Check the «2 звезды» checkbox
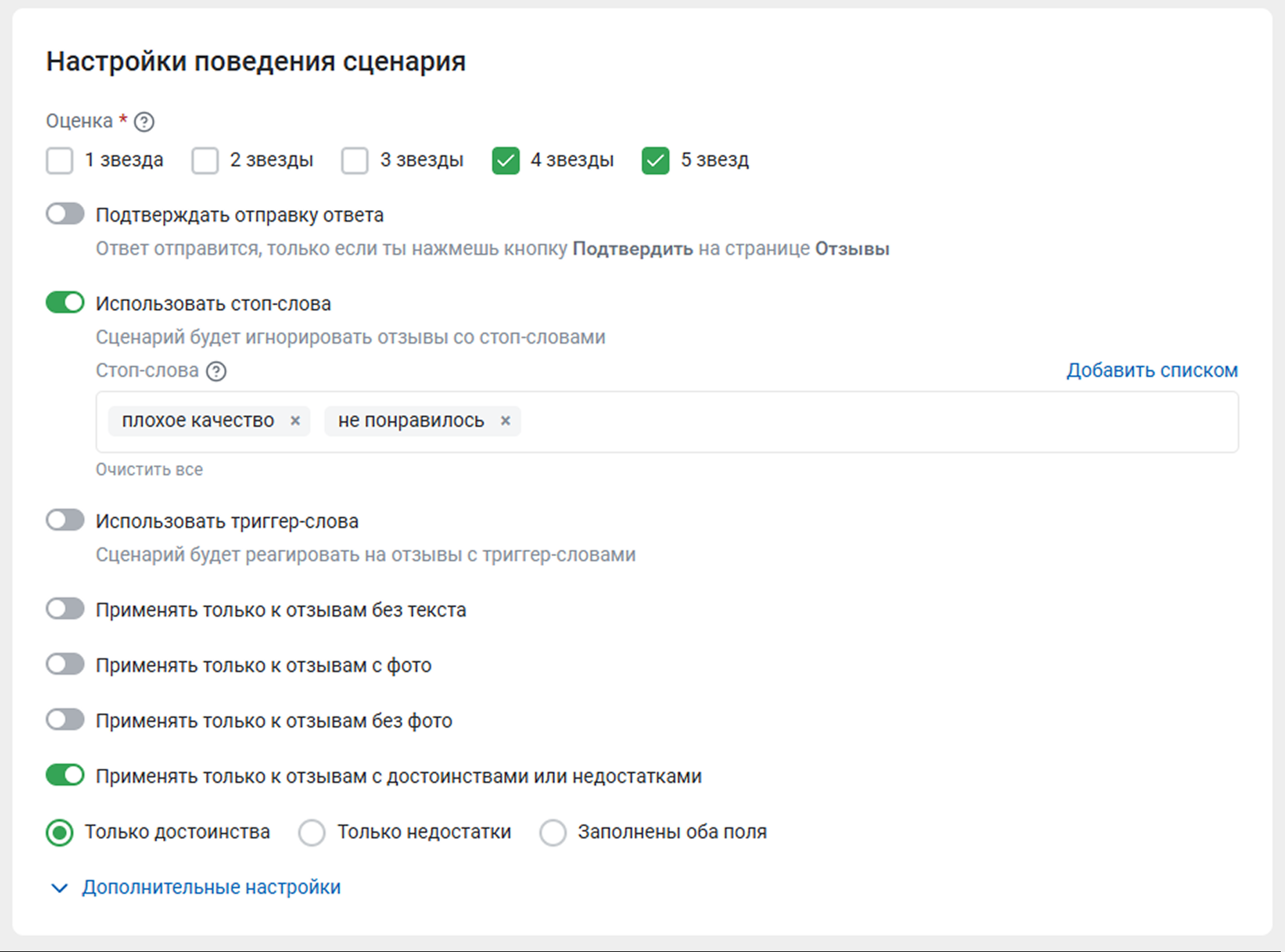1285x952 pixels. click(x=205, y=161)
